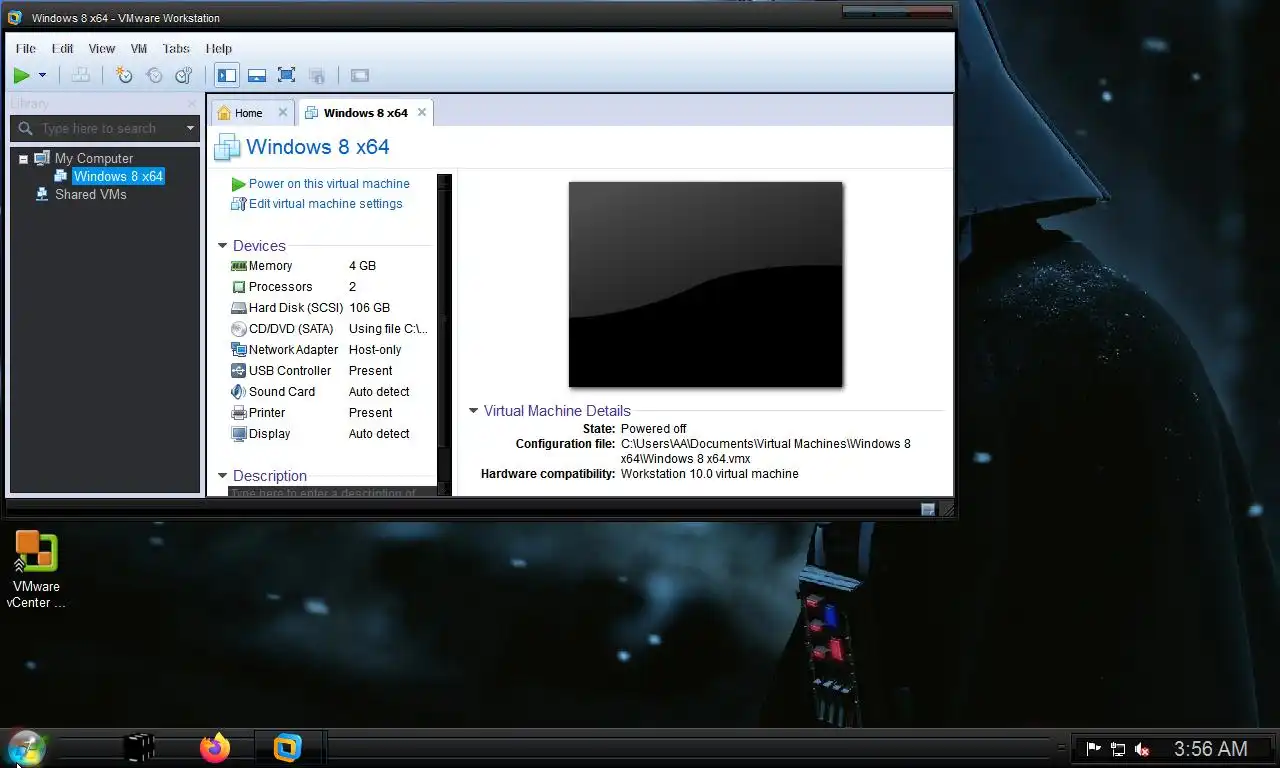1280x768 pixels.
Task: Open the Edit menu
Action: point(63,48)
